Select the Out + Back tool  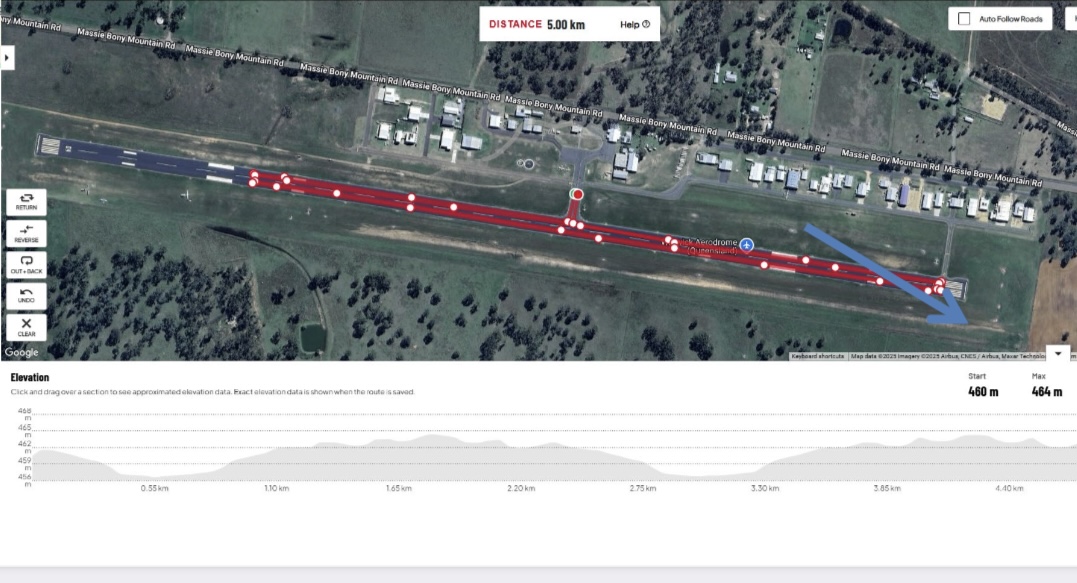coord(26,265)
